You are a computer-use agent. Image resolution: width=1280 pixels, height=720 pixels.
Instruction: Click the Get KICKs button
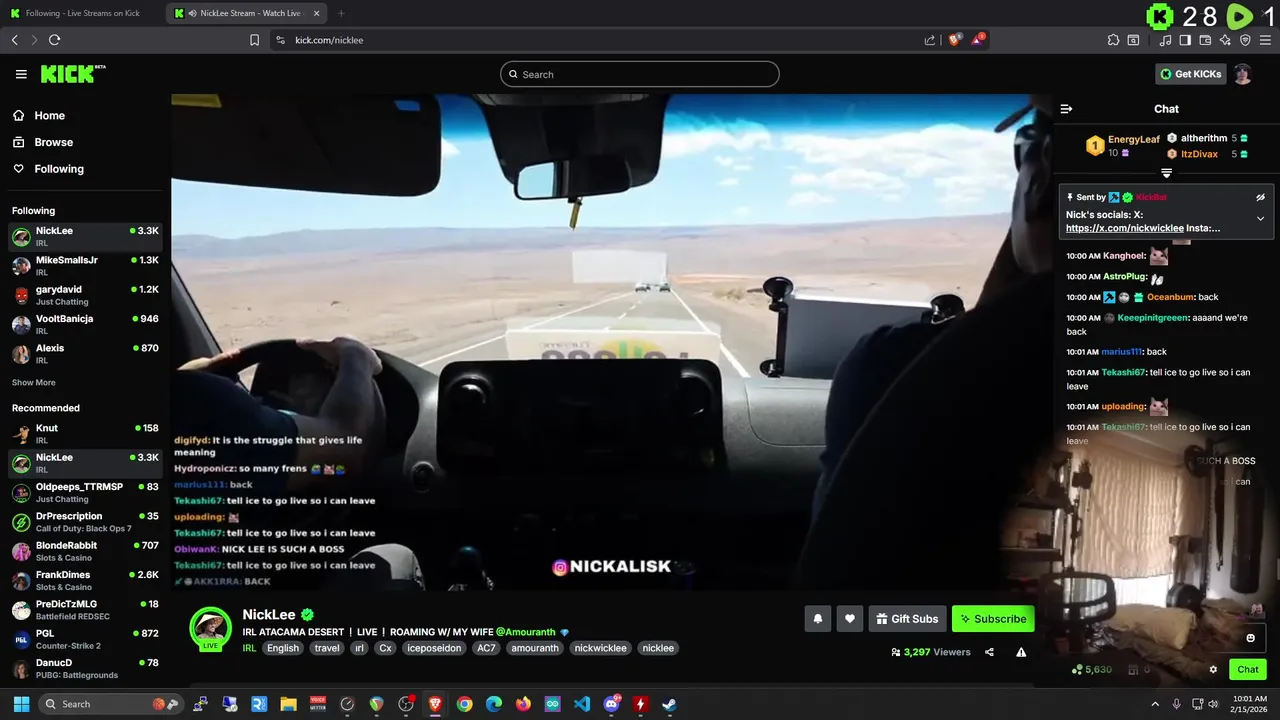tap(1190, 74)
